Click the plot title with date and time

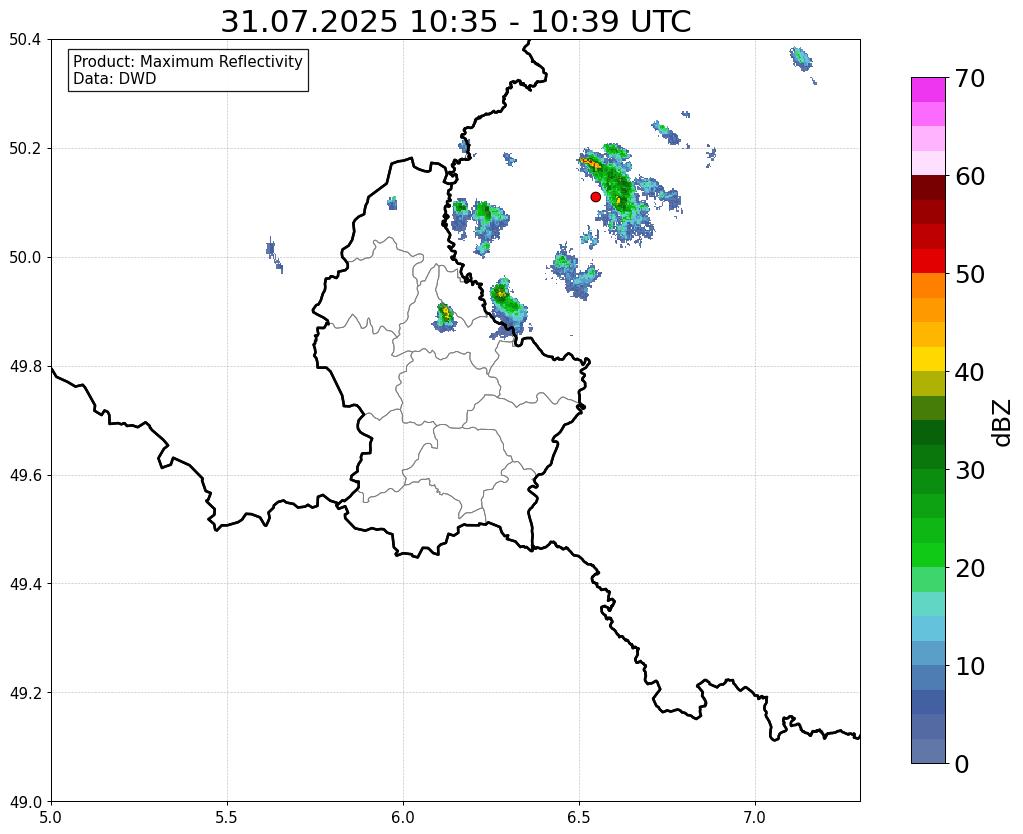pyautogui.click(x=455, y=22)
